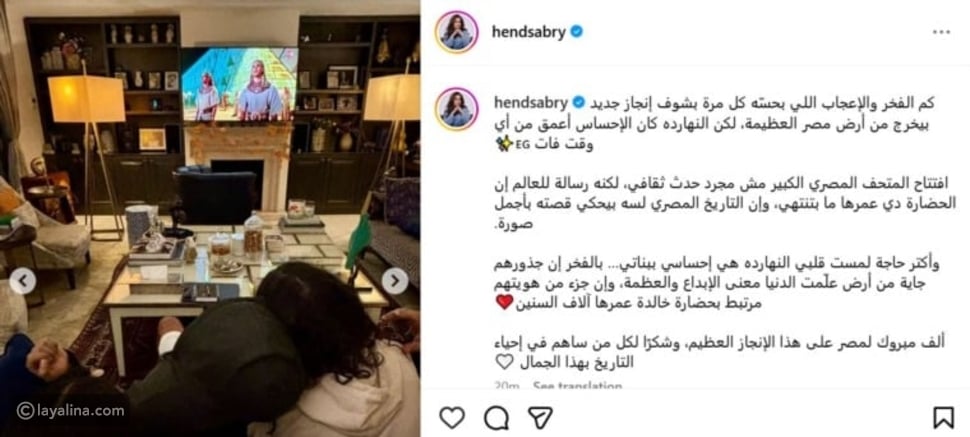Image resolution: width=970 pixels, height=437 pixels.
Task: Click the verified badge in the caption
Action: [578, 102]
